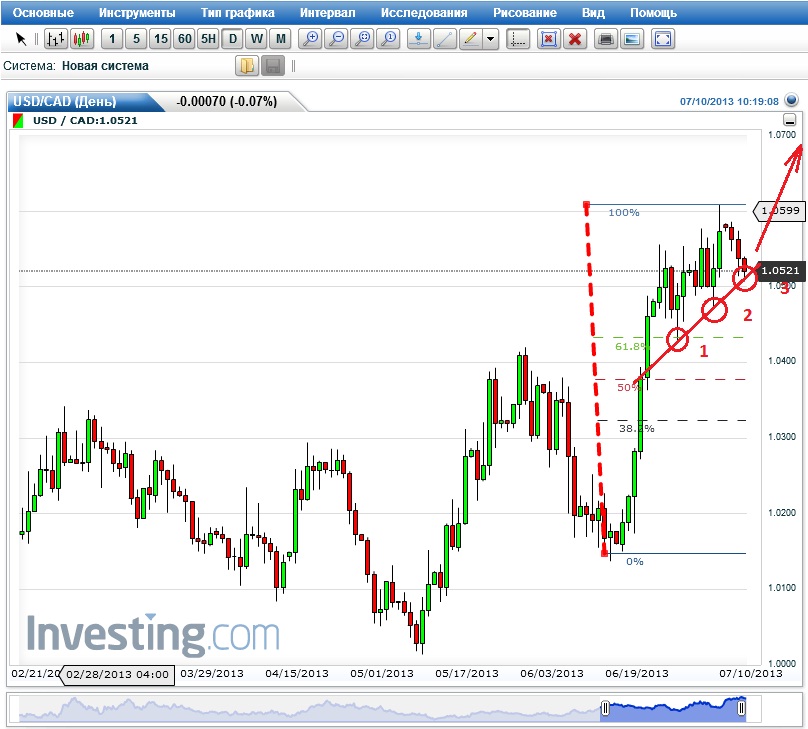Set interval to 60 minutes
808x729 pixels.
(184, 39)
